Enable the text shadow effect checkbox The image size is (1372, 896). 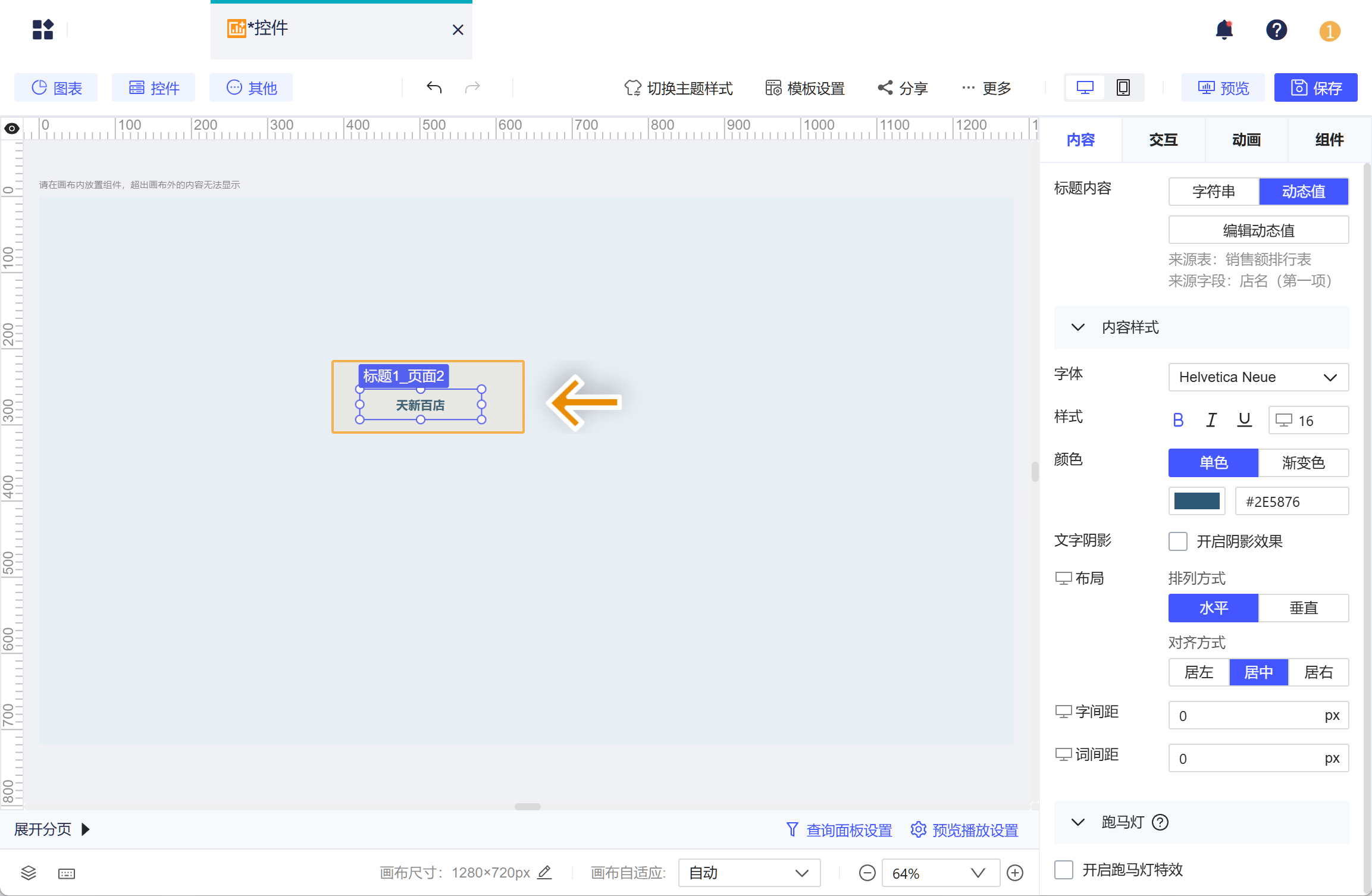pos(1178,541)
